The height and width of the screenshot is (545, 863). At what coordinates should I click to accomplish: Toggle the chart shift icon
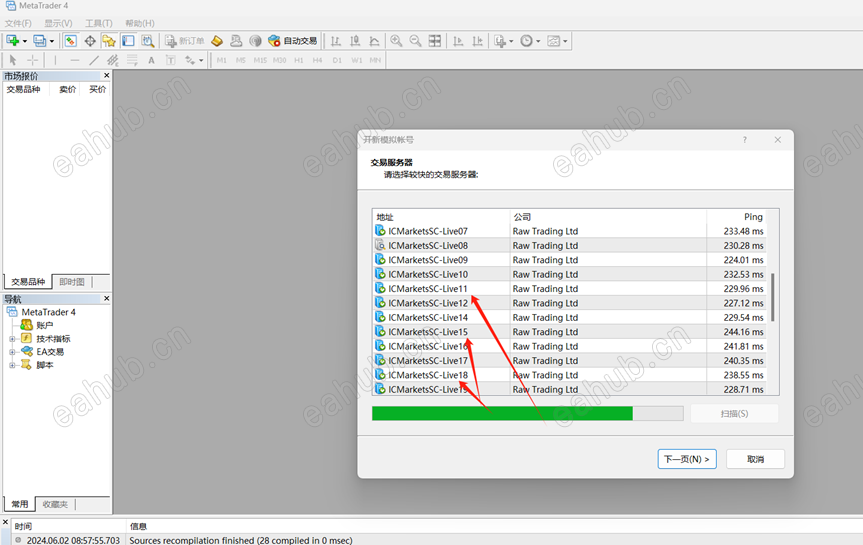(477, 41)
